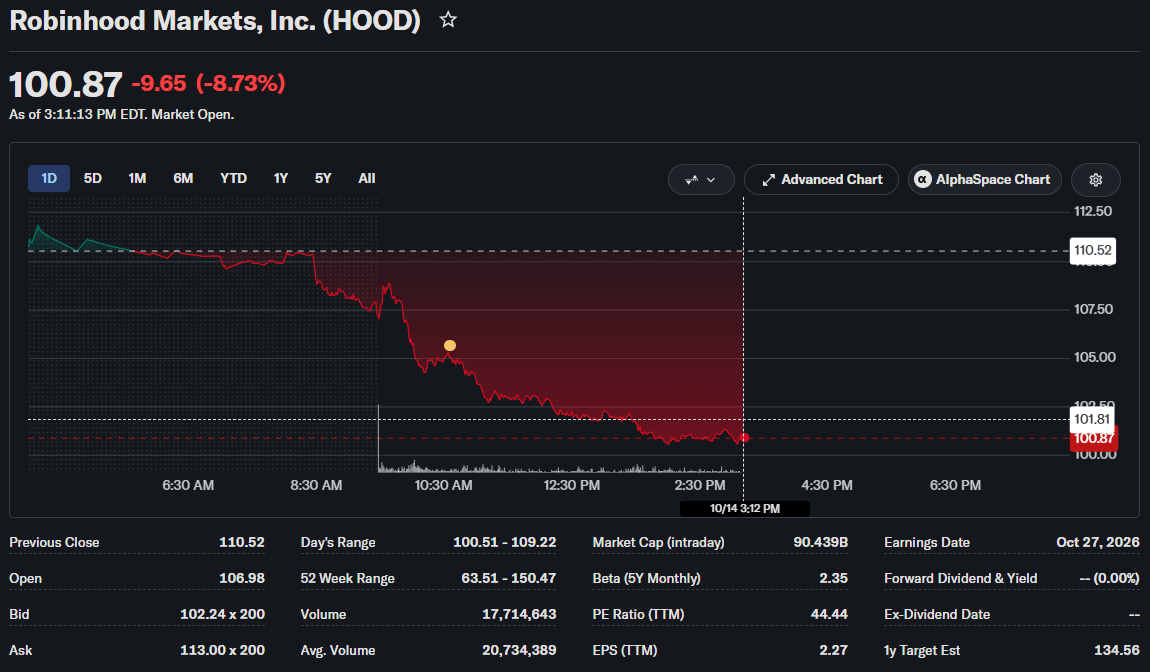Select the 1D time range tab
The image size is (1150, 672).
[49, 178]
